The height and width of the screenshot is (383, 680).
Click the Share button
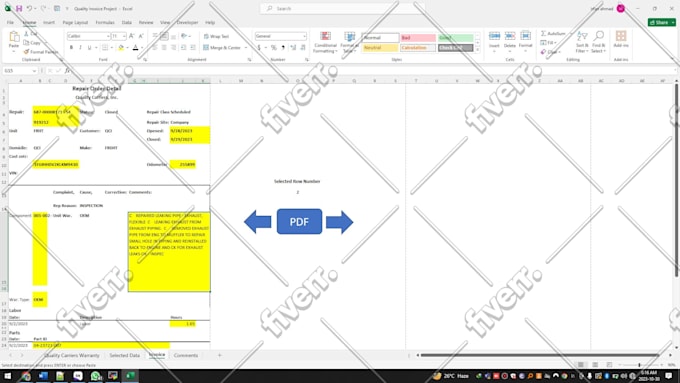tap(661, 22)
